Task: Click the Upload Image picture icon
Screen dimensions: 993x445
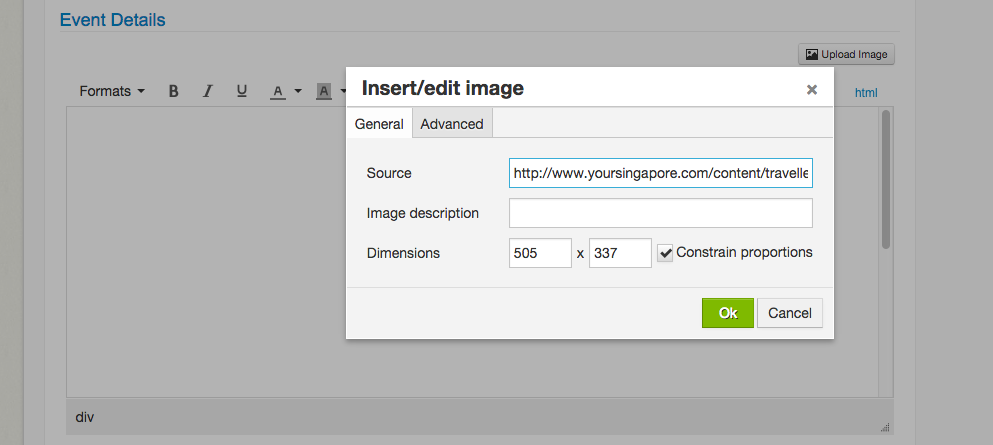Action: 811,54
